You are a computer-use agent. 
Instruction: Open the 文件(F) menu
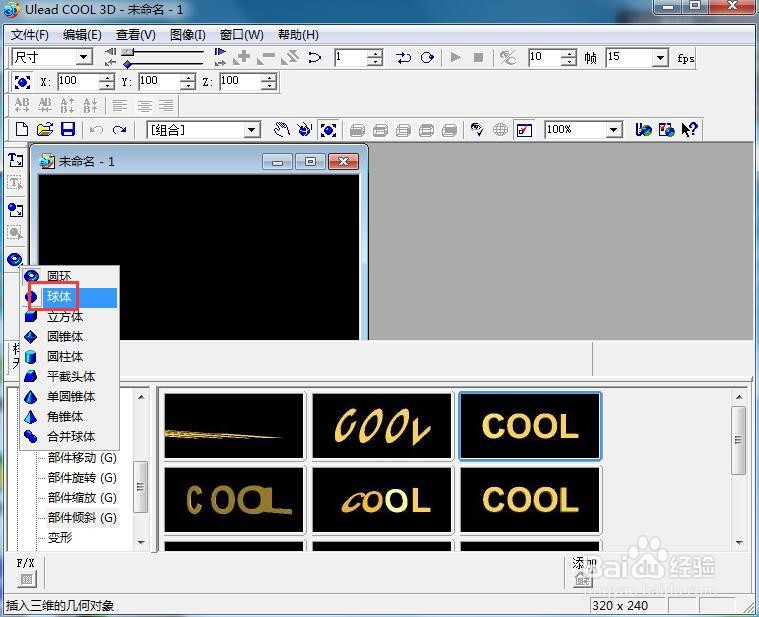(x=30, y=35)
